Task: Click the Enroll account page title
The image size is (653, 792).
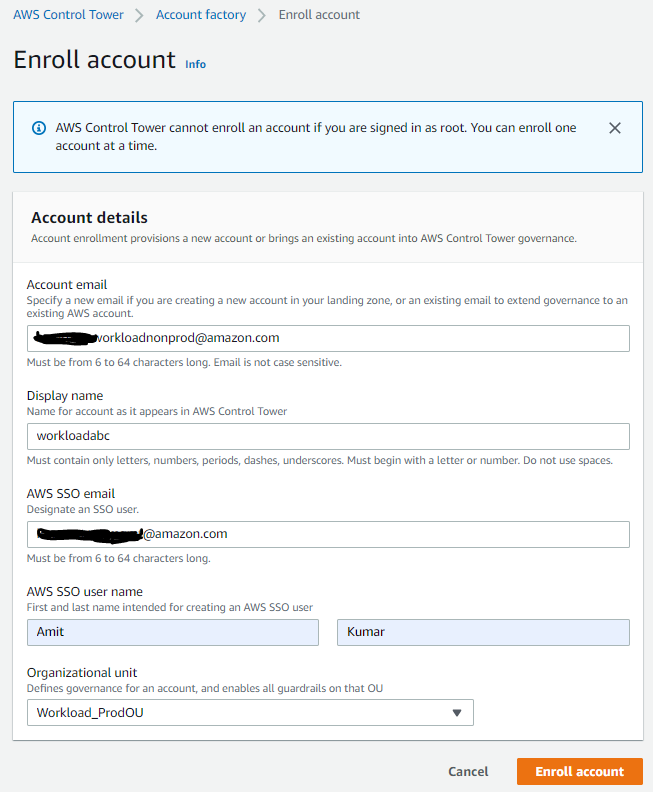Action: click(x=94, y=60)
